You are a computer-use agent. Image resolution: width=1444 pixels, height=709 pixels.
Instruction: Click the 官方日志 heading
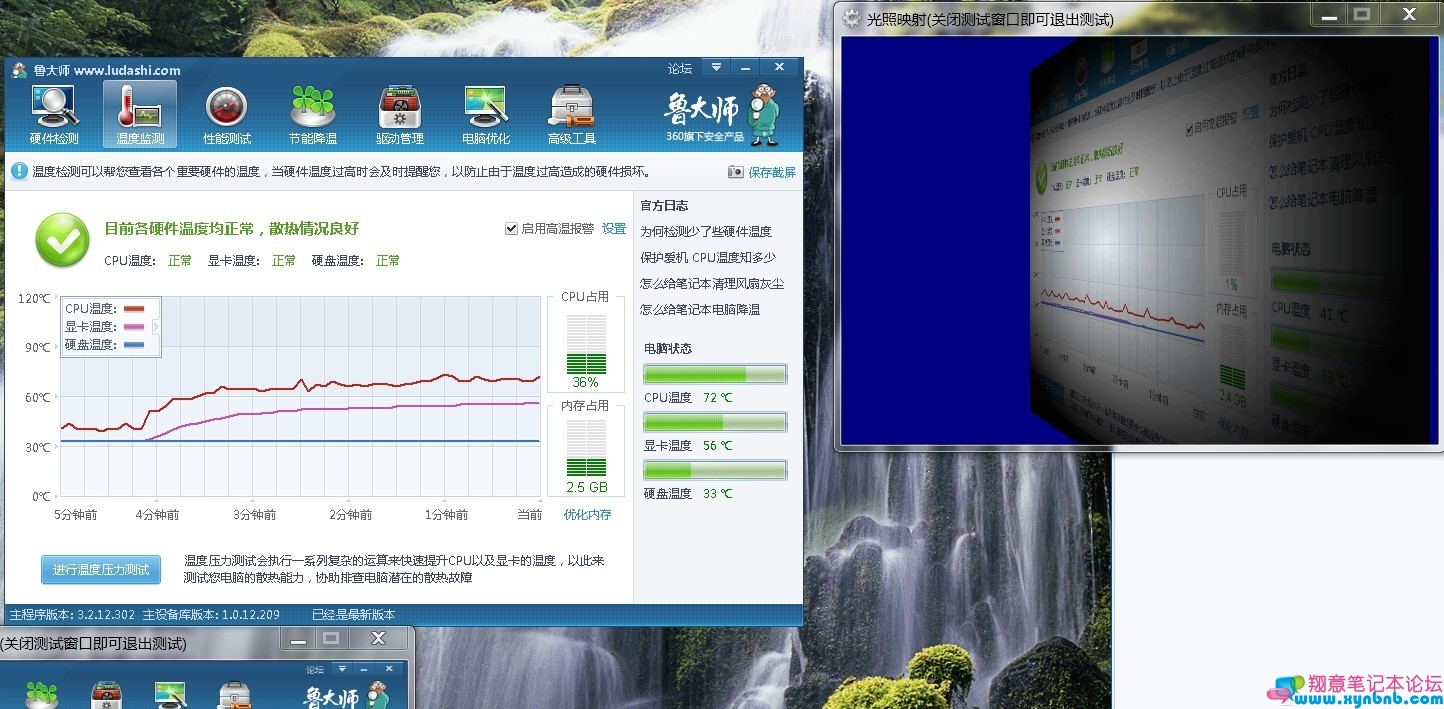(x=664, y=206)
